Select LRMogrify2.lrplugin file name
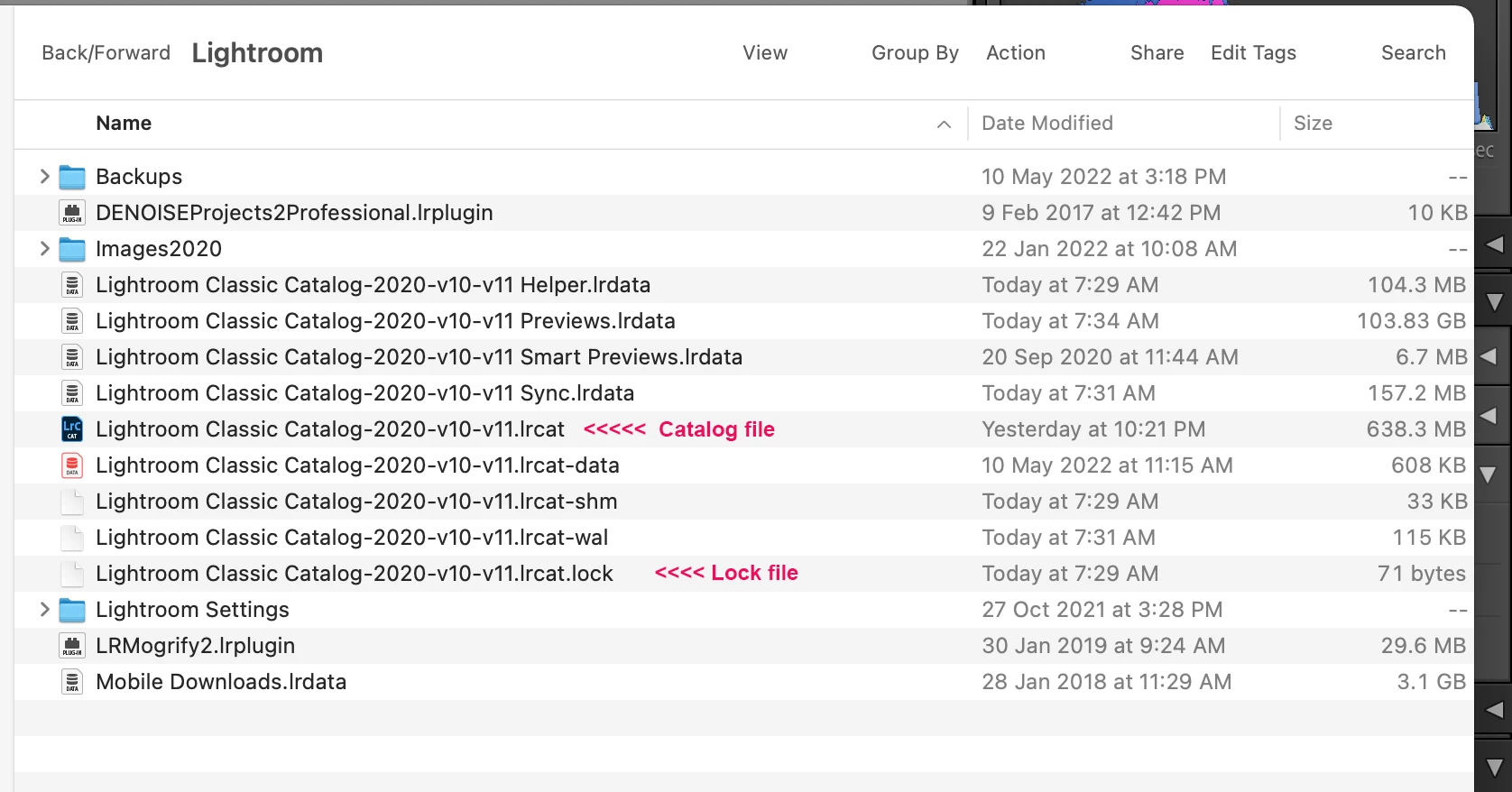 point(195,646)
